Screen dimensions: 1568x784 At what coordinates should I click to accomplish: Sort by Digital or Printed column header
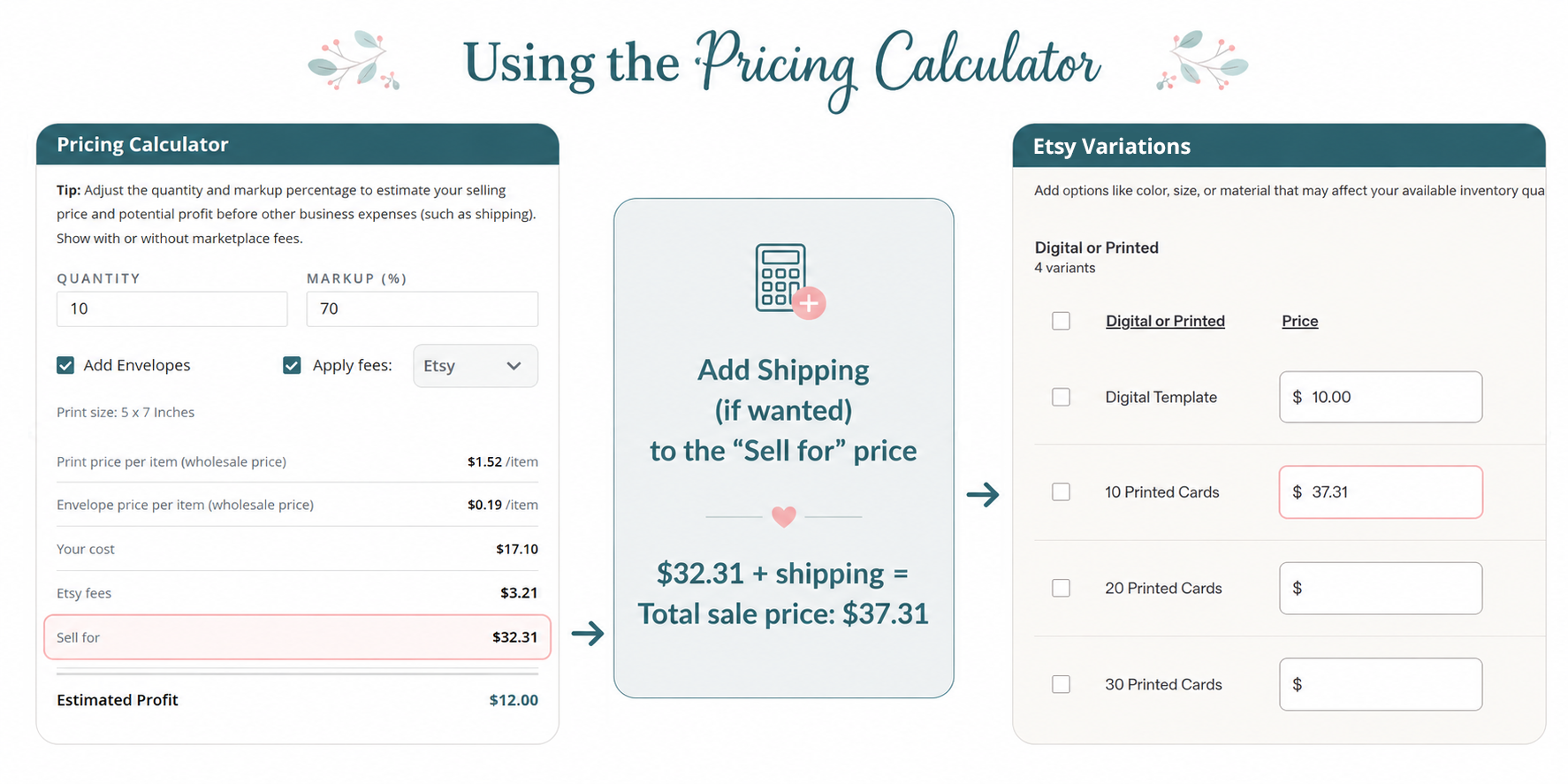click(x=1165, y=321)
